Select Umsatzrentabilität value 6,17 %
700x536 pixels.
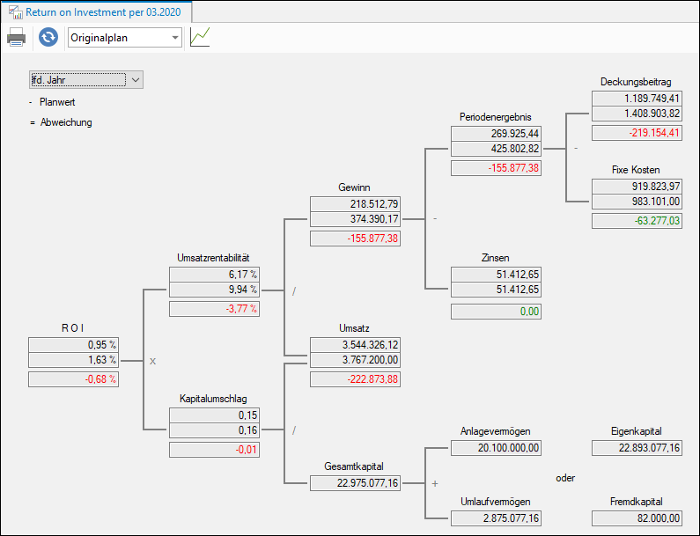(x=214, y=274)
